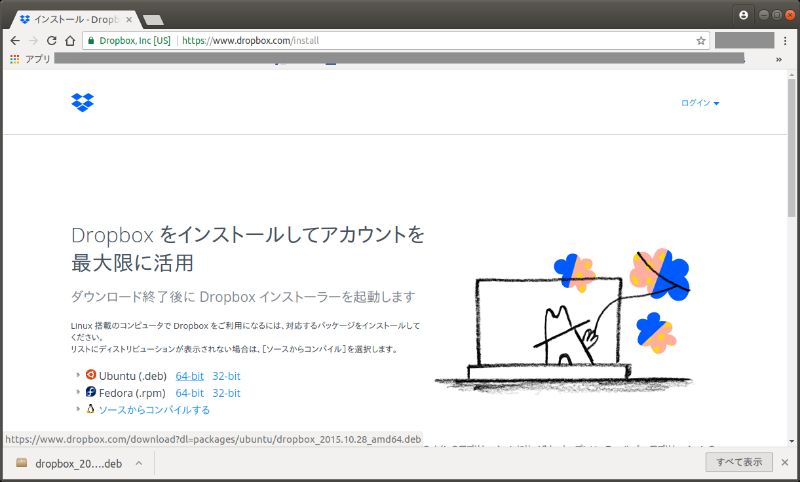Screen dimensions: 800x482
Task: Show hidden bookmarks with the » chevron
Action: coord(779,60)
